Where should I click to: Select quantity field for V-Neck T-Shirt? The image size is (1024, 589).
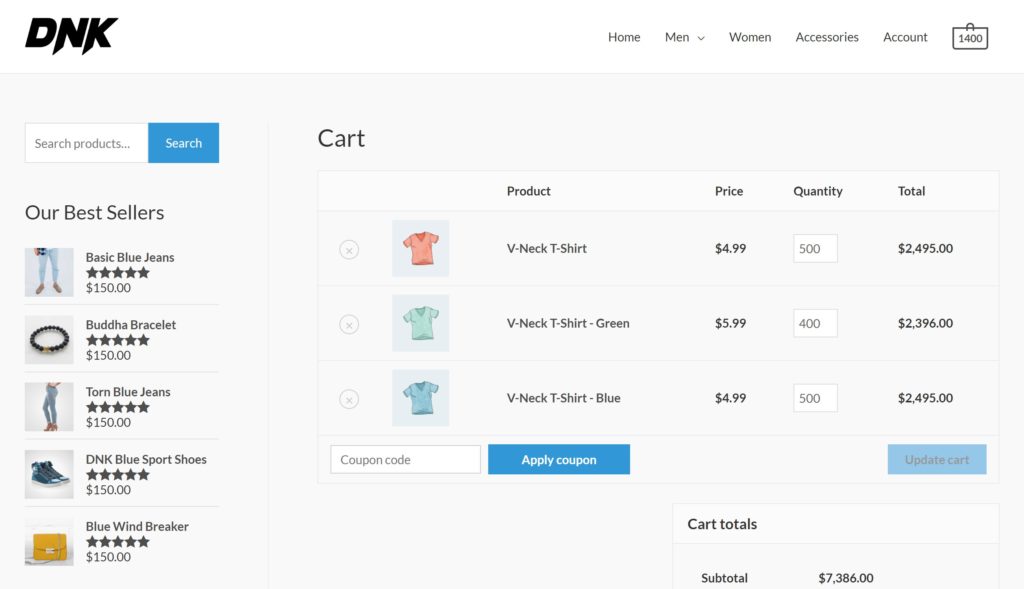click(x=815, y=249)
